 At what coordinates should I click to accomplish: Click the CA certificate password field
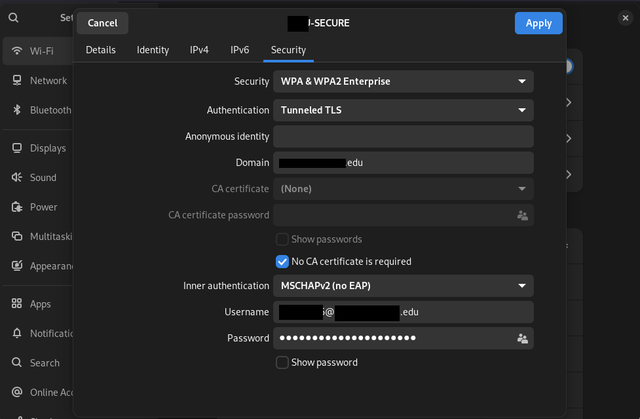(x=403, y=215)
